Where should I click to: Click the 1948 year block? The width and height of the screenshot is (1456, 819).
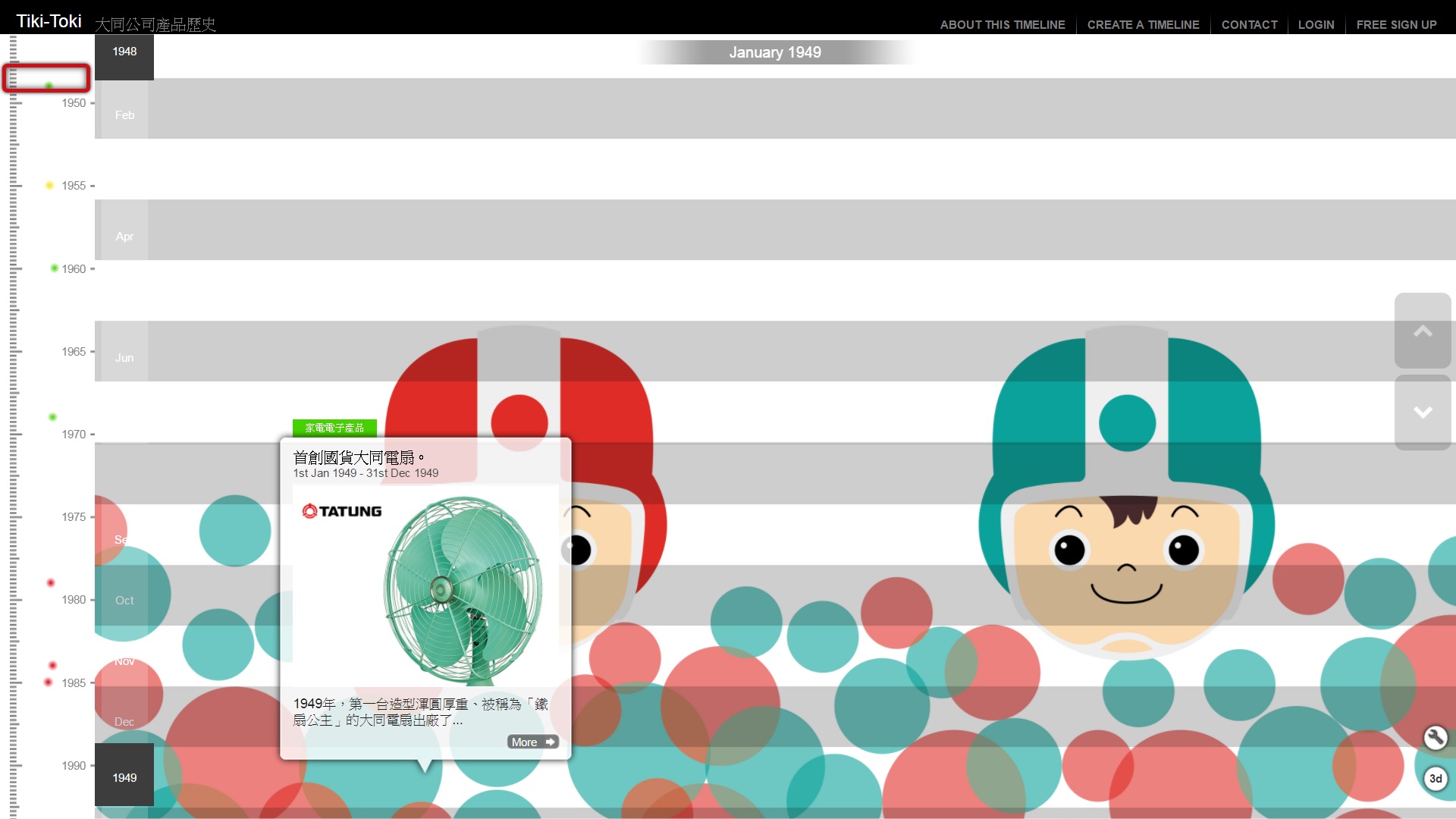pyautogui.click(x=124, y=57)
